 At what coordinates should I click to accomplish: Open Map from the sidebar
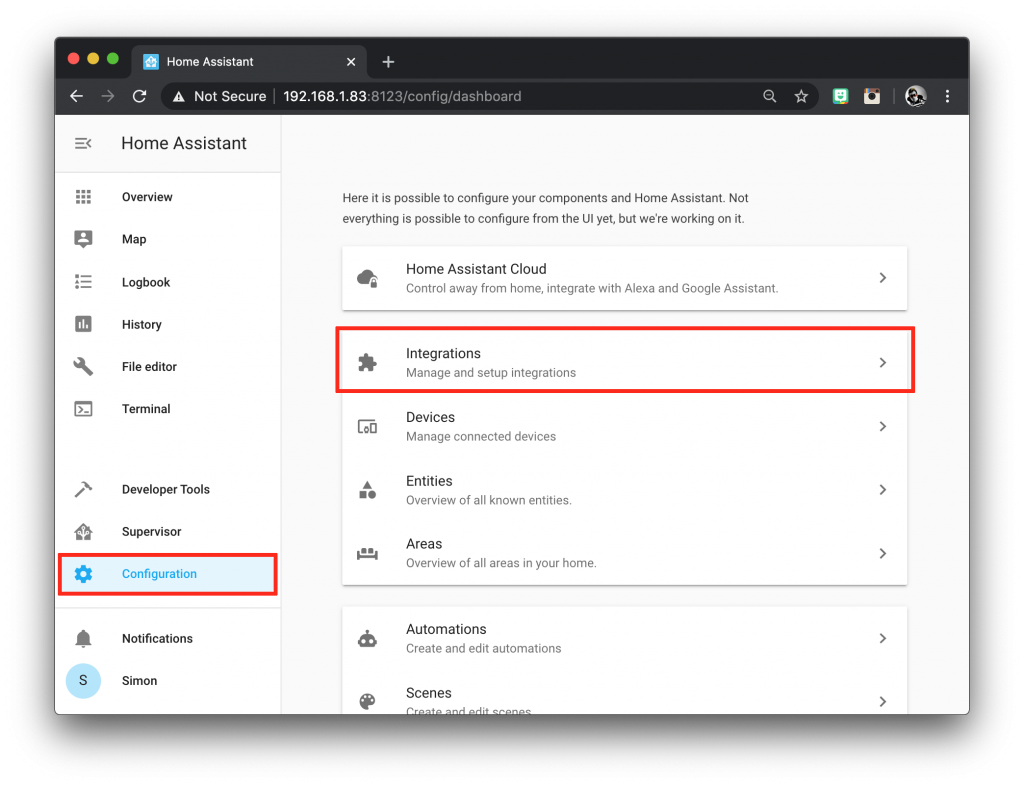coord(168,239)
